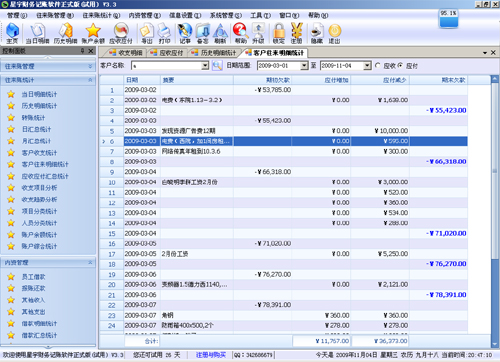Select the 应收 radio button
Viewport: 500px width, 362px height.
(x=378, y=65)
